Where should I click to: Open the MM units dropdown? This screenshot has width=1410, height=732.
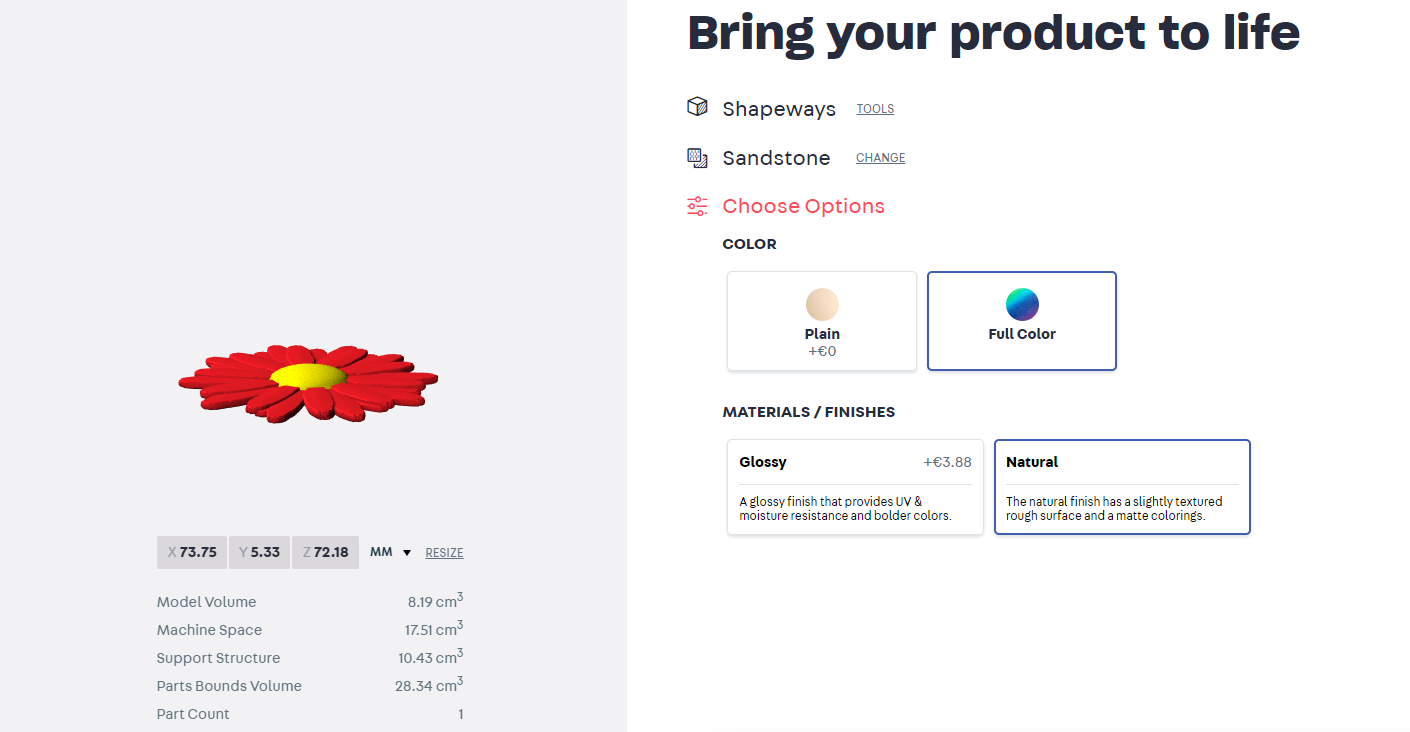[382, 552]
